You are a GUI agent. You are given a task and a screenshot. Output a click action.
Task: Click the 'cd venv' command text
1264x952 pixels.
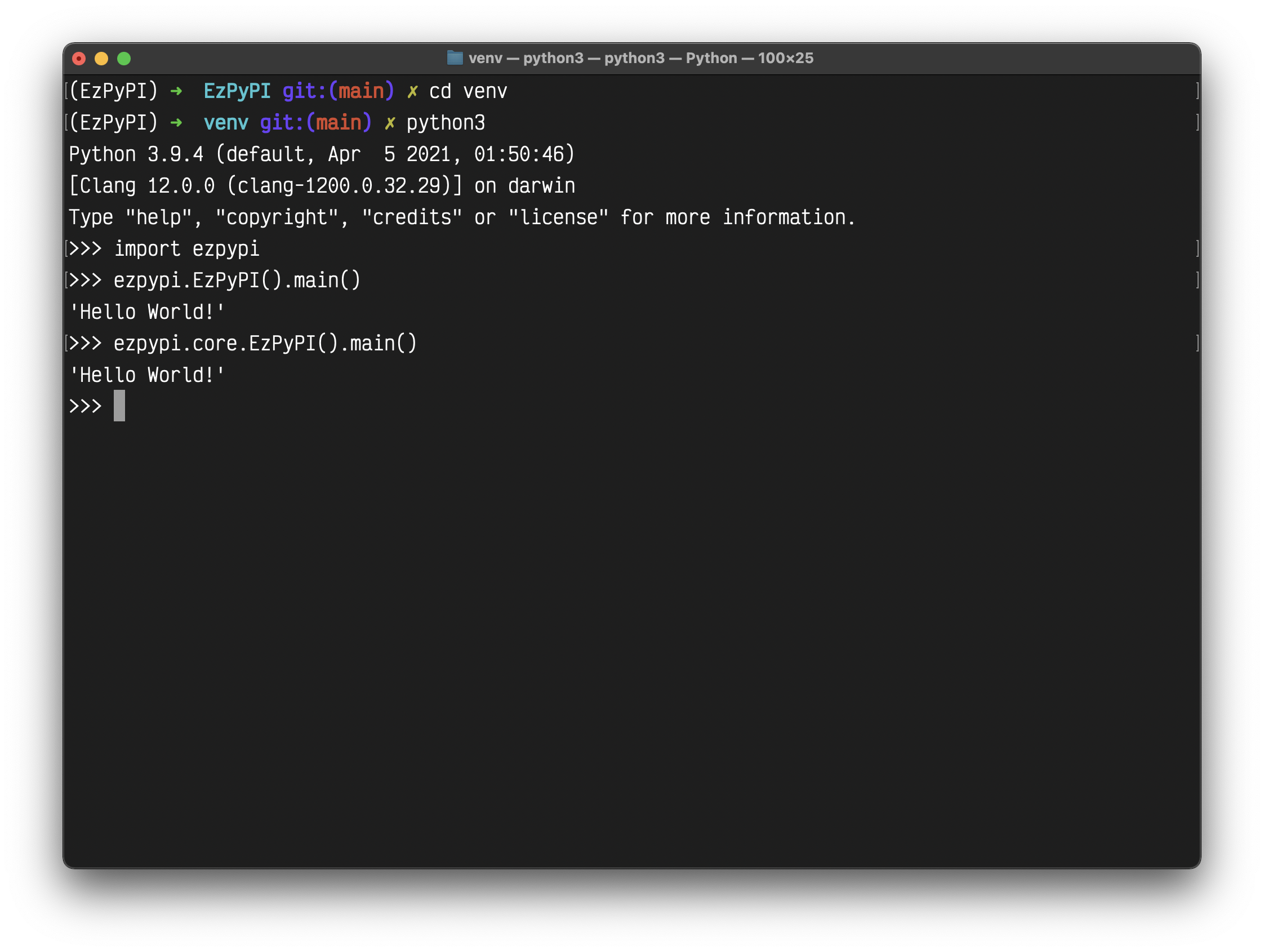(x=468, y=91)
